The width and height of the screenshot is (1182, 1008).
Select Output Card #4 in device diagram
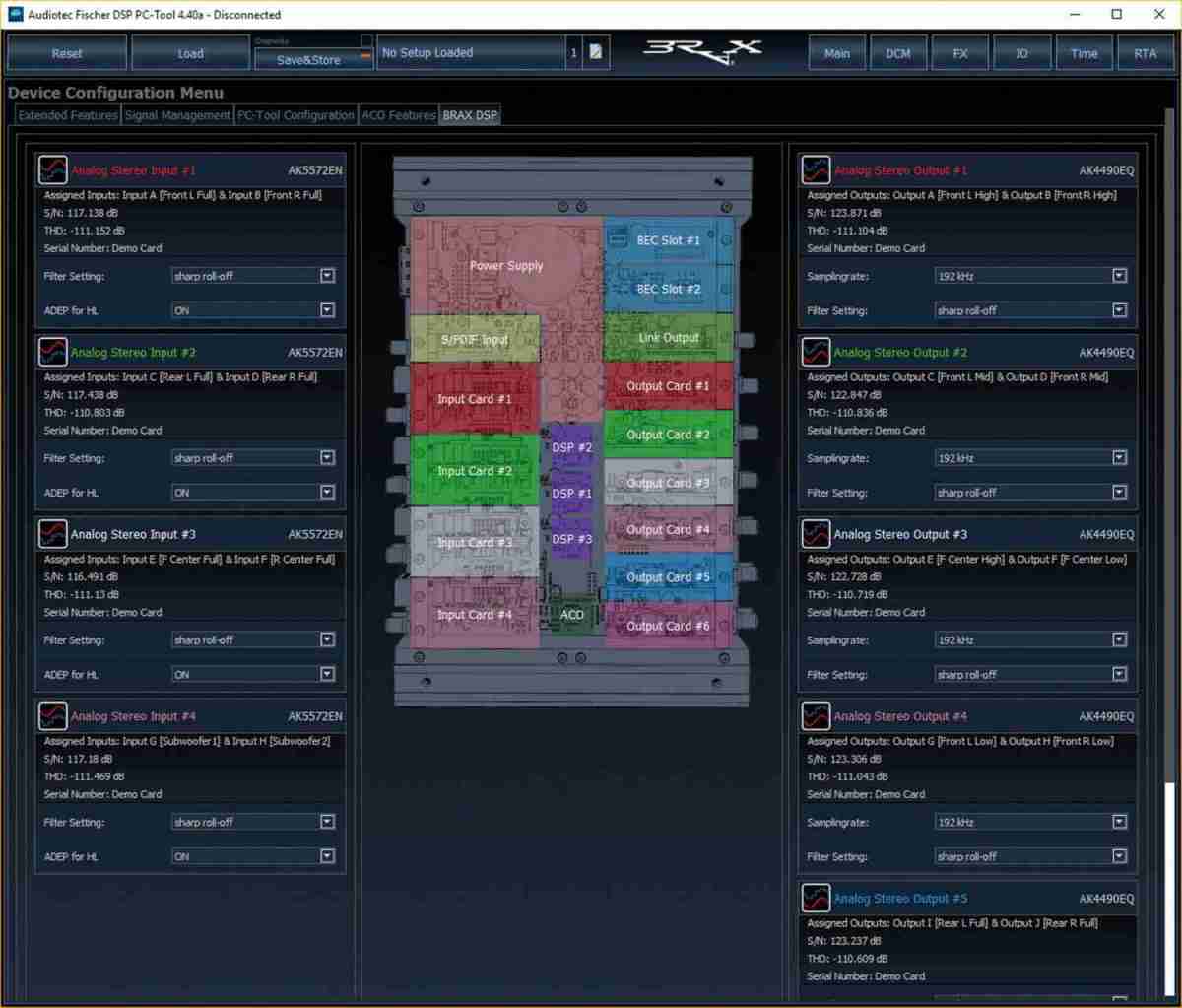coord(668,529)
